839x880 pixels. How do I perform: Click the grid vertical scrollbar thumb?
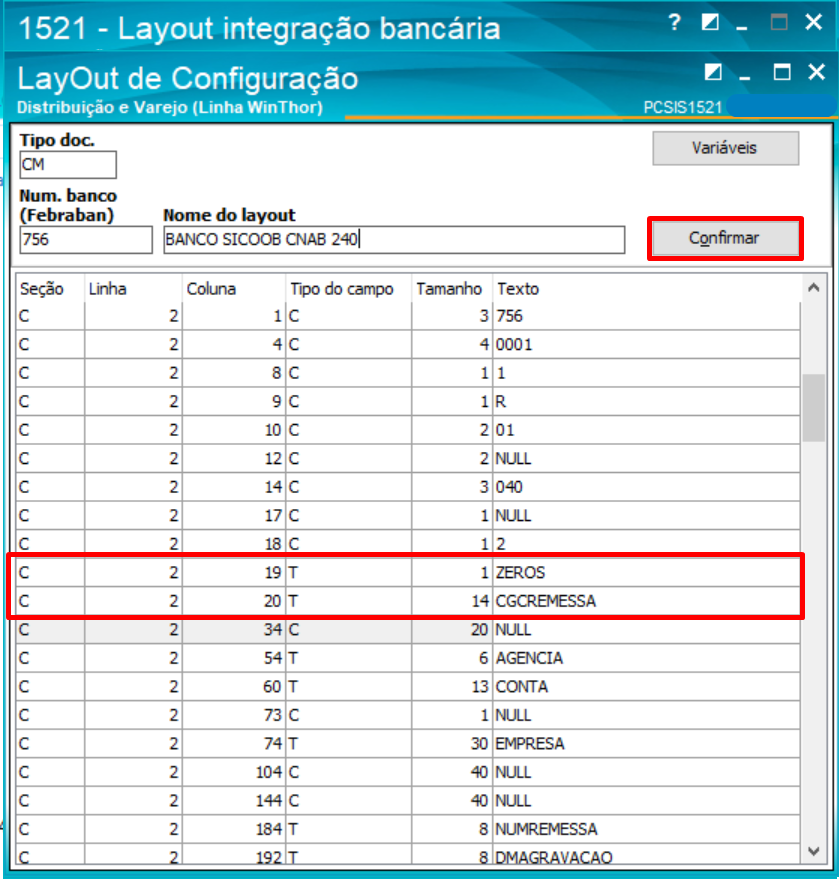(x=814, y=408)
